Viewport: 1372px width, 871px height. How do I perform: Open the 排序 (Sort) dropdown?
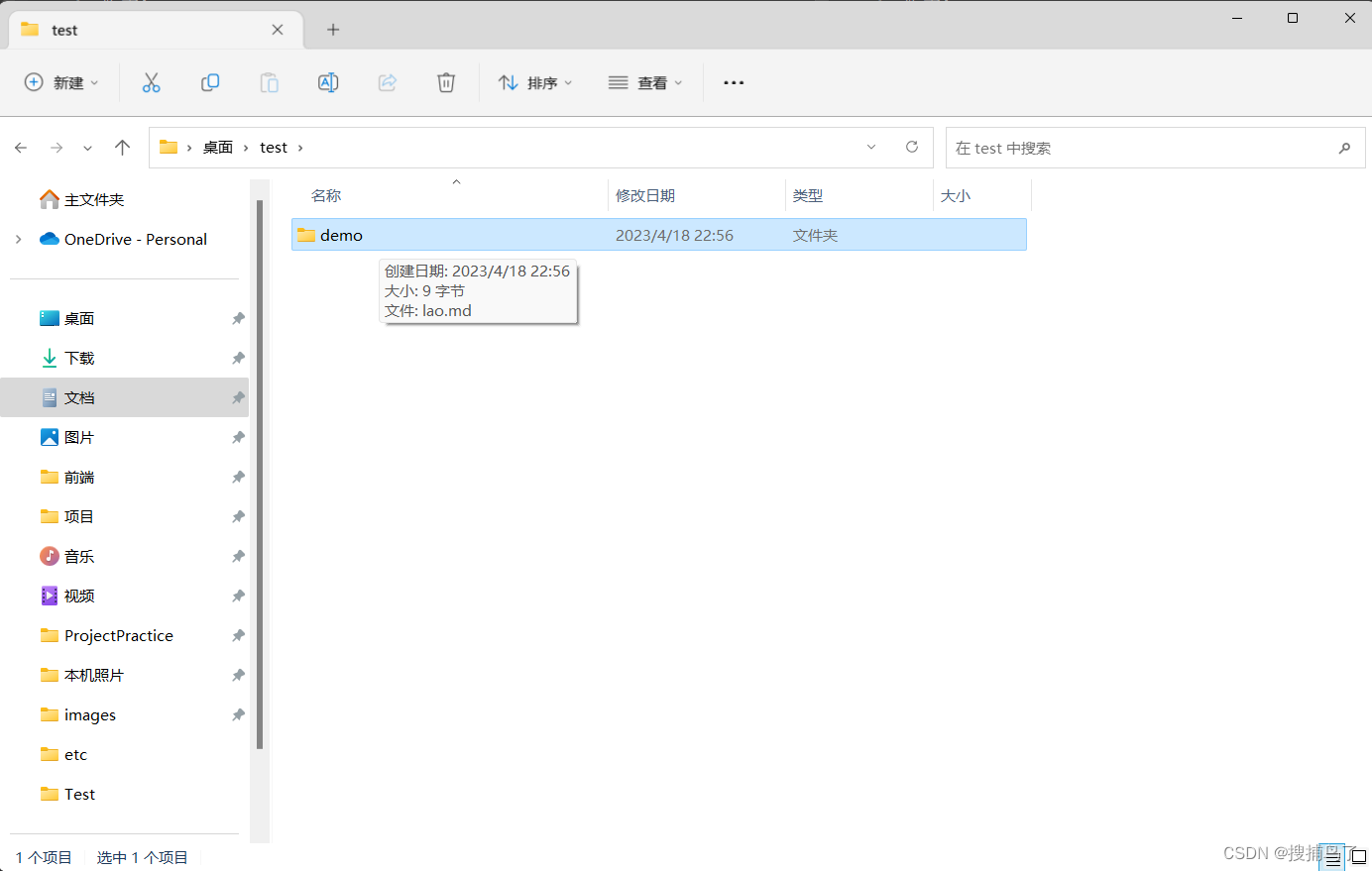[x=535, y=83]
